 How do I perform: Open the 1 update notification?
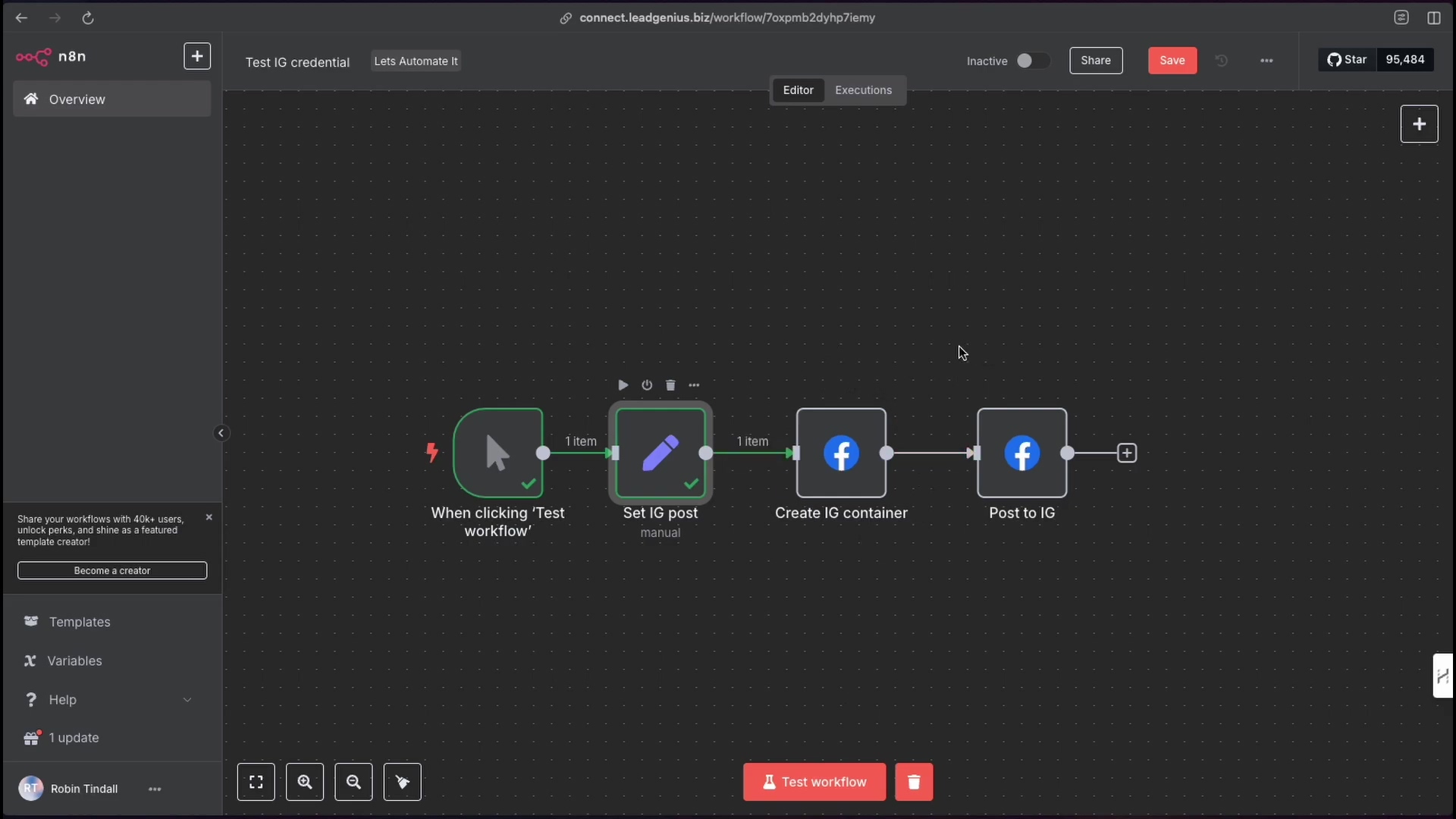click(74, 738)
